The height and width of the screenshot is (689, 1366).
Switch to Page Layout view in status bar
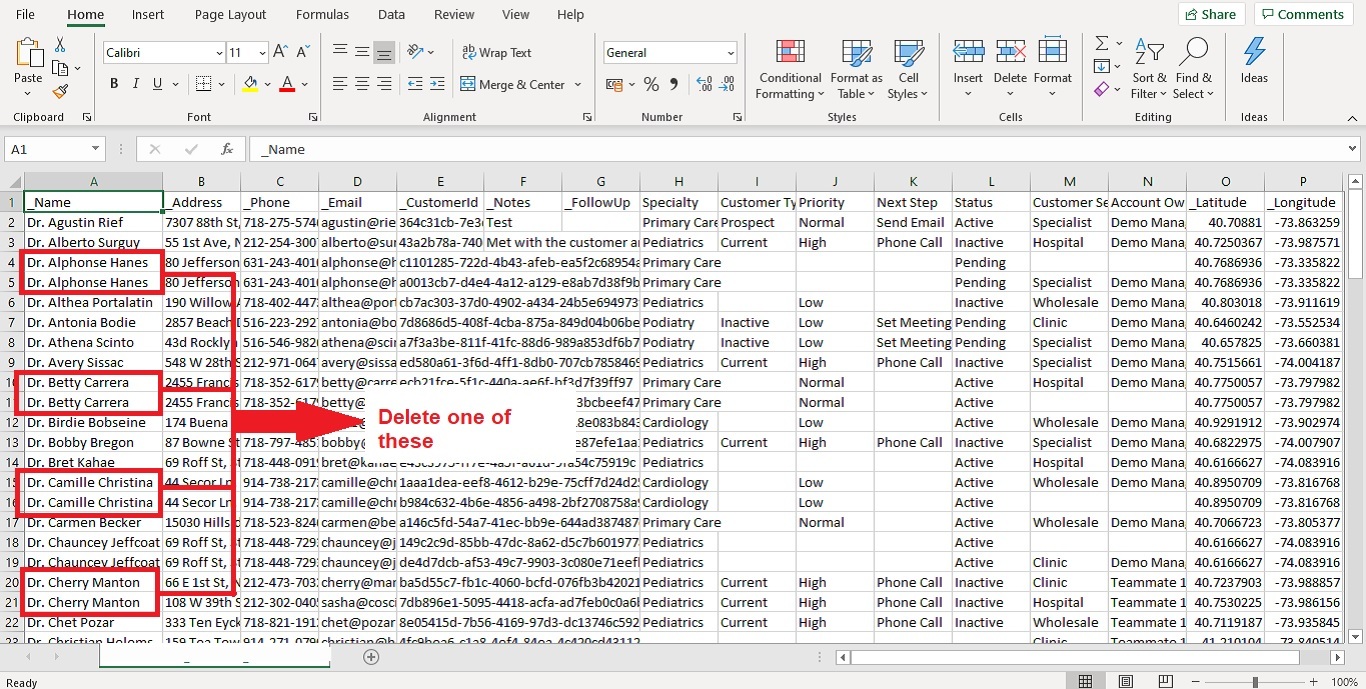click(x=1126, y=682)
